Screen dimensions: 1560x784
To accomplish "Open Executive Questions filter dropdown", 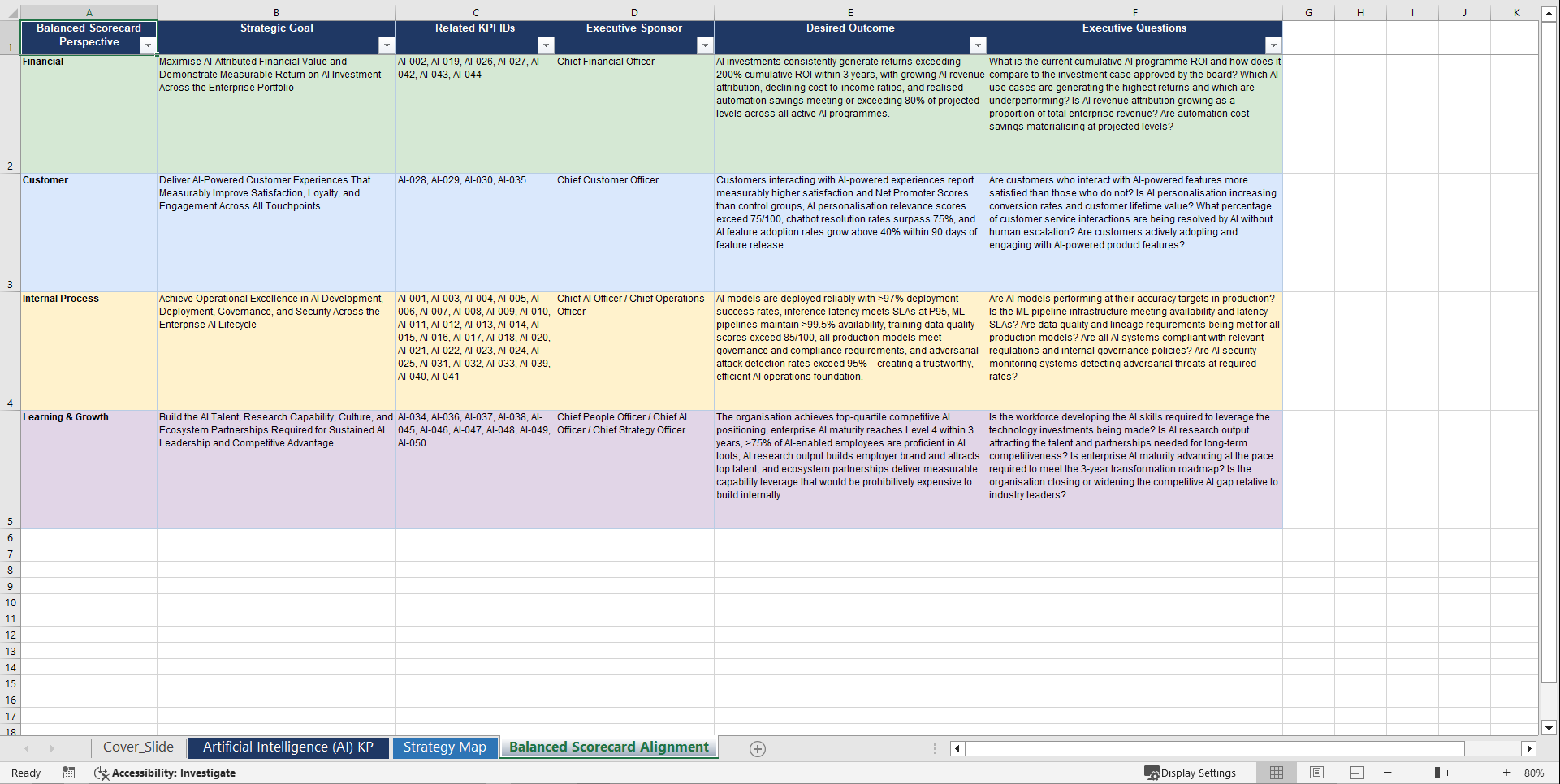I will tap(1273, 45).
